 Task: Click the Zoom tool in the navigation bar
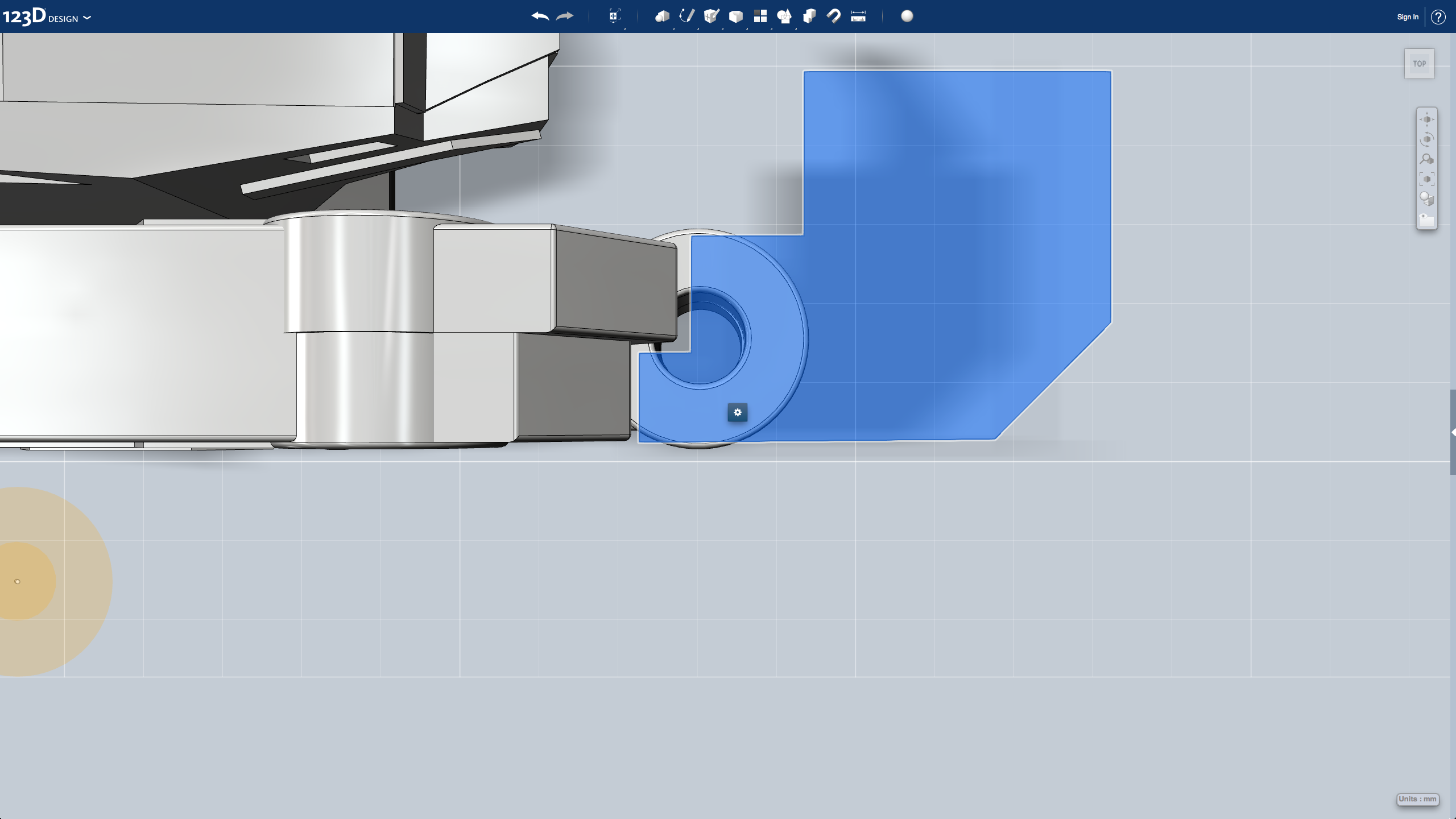click(x=1427, y=158)
